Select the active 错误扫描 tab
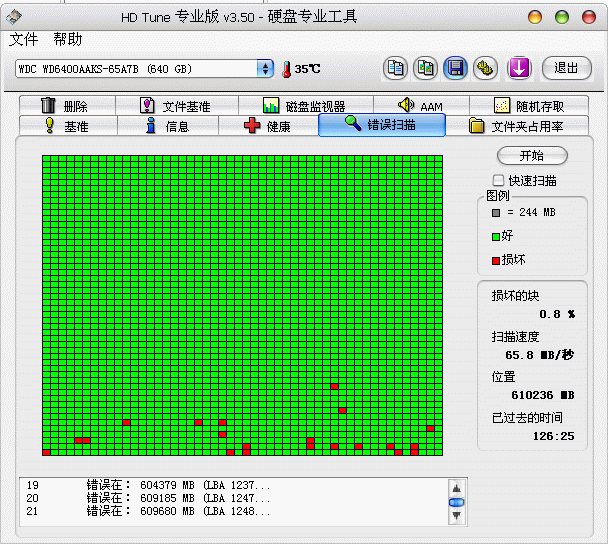The image size is (608, 544). point(382,124)
